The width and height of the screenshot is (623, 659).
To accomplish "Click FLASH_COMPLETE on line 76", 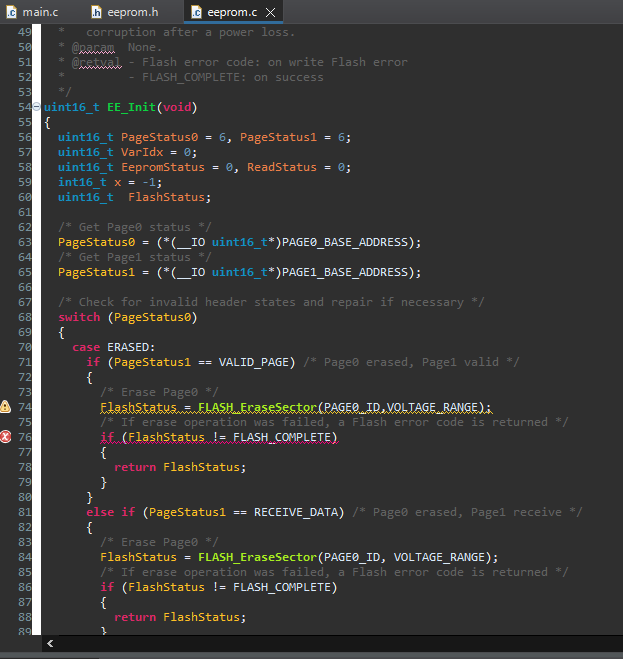I will [x=282, y=438].
